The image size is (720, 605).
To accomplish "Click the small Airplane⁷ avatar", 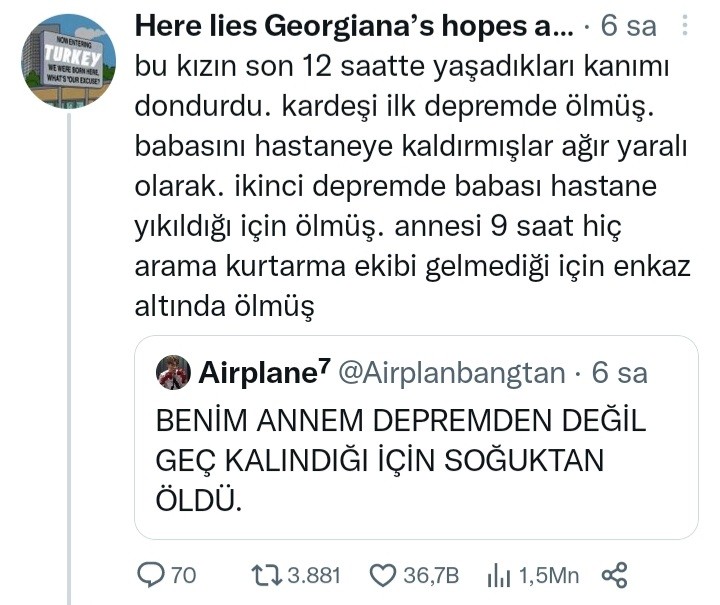I will [174, 373].
